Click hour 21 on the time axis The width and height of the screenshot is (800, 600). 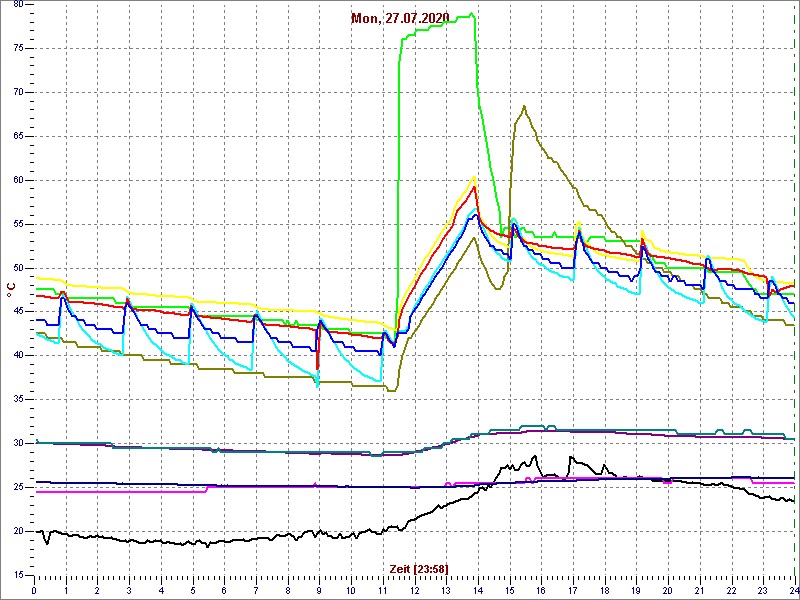[699, 589]
